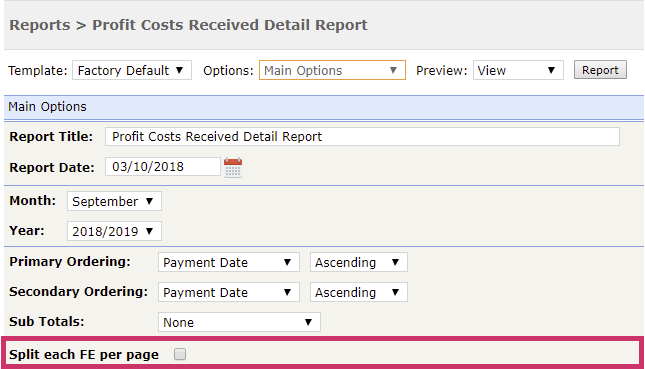Open the Primary Ordering Ascending direction dropdown
This screenshot has width=645, height=369.
tap(358, 262)
